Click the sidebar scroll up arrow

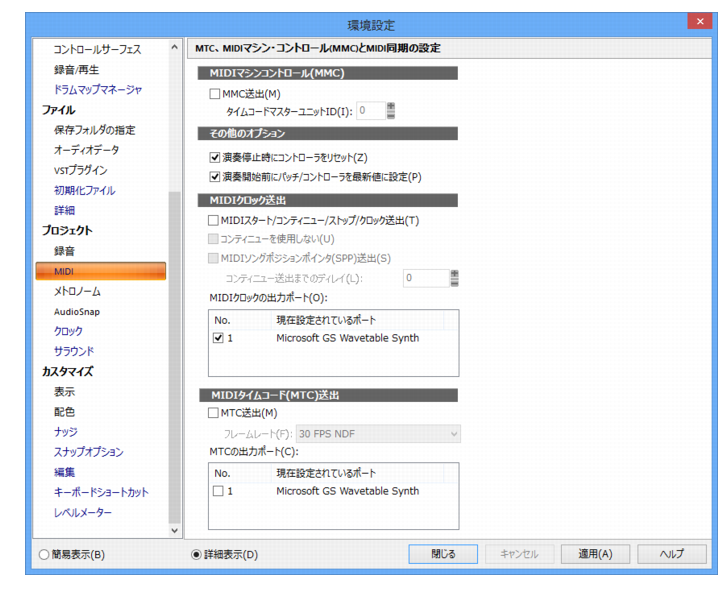pos(174,47)
